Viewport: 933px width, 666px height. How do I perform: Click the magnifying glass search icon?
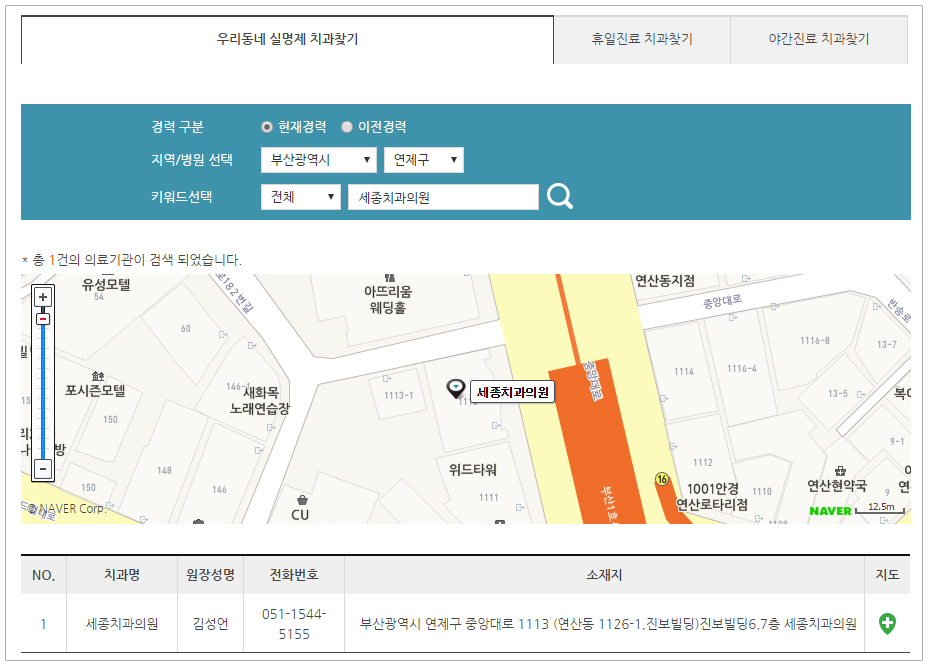[560, 197]
